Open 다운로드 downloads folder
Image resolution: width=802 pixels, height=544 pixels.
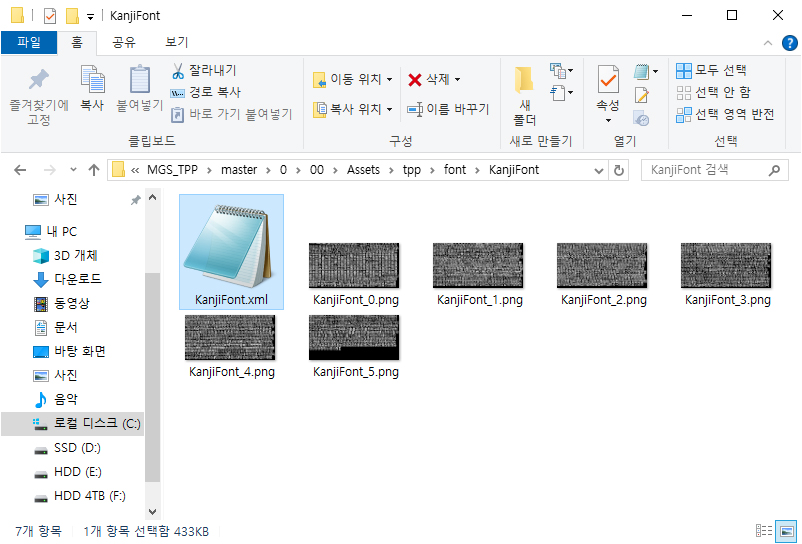coord(67,279)
